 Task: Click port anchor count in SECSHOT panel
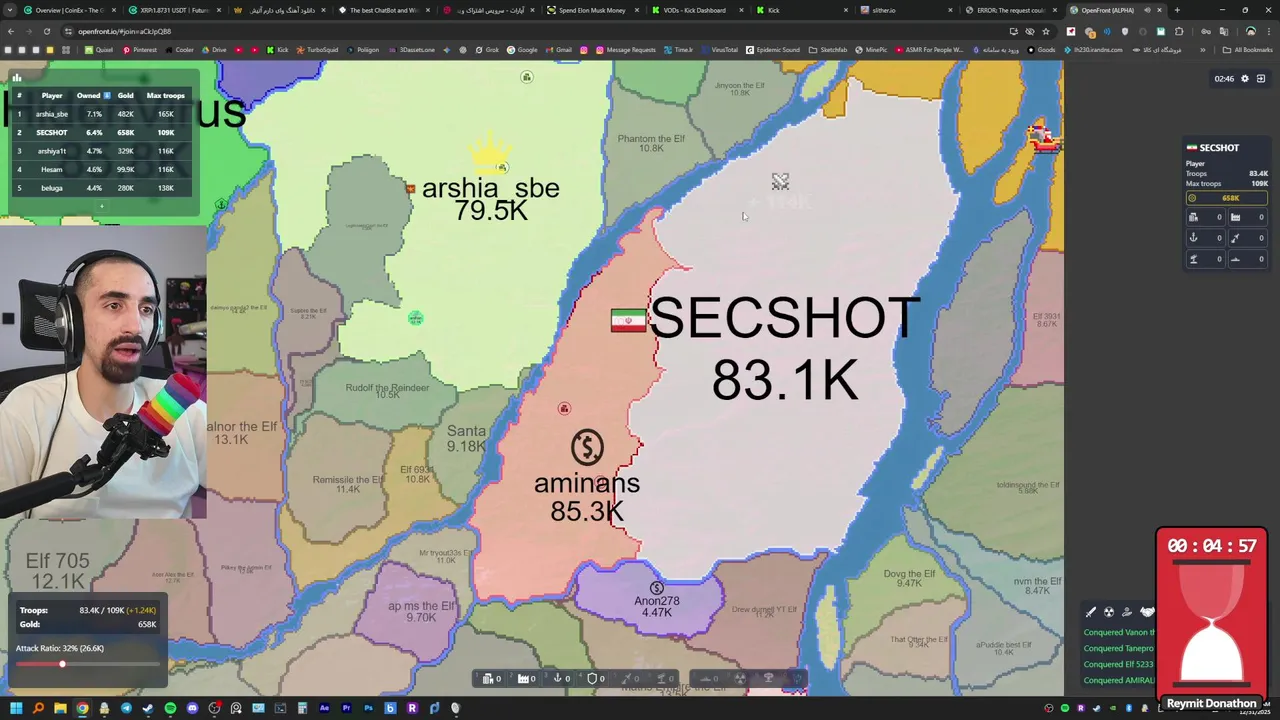(1207, 238)
